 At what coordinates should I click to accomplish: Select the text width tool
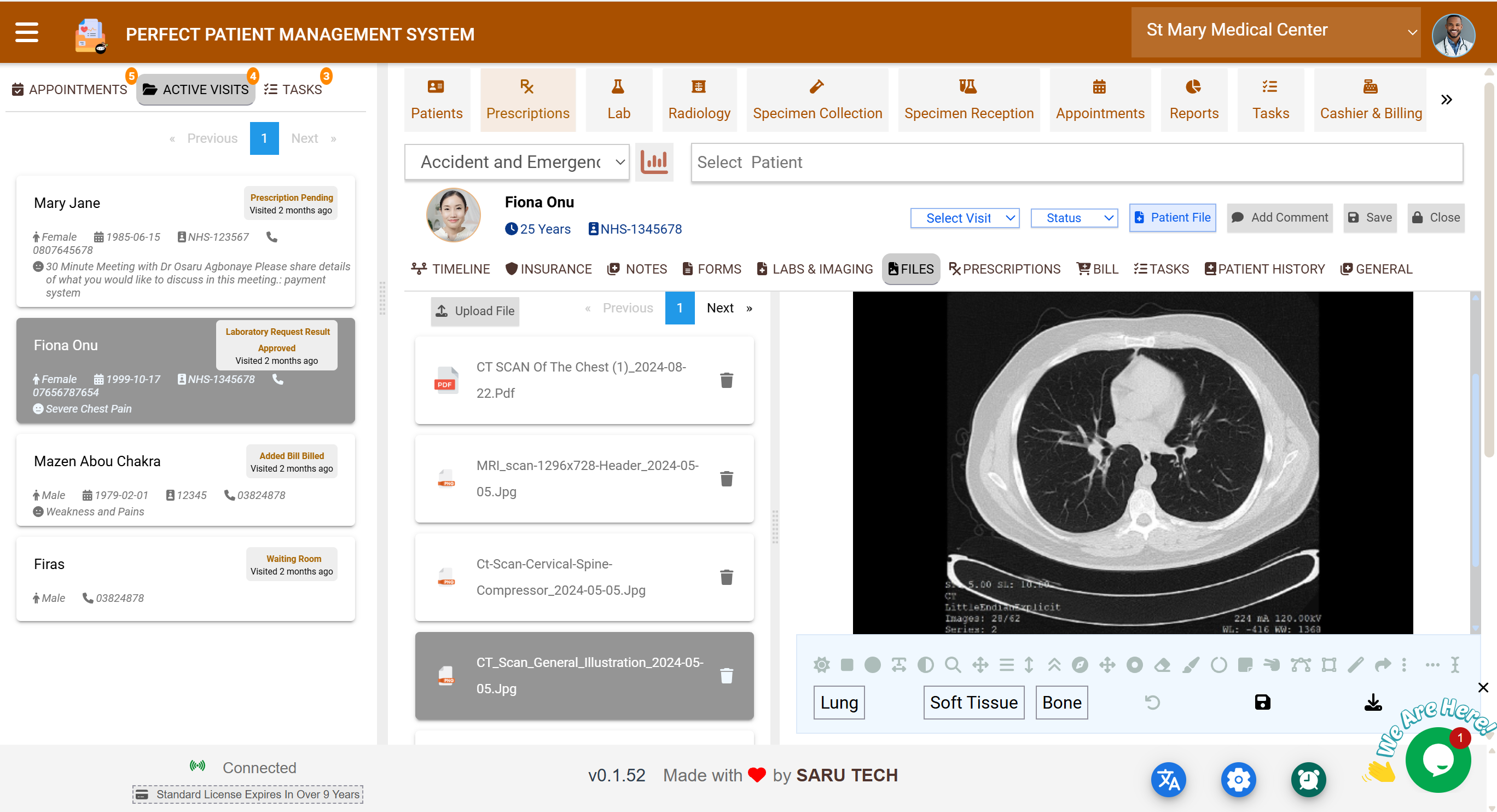[x=898, y=664]
